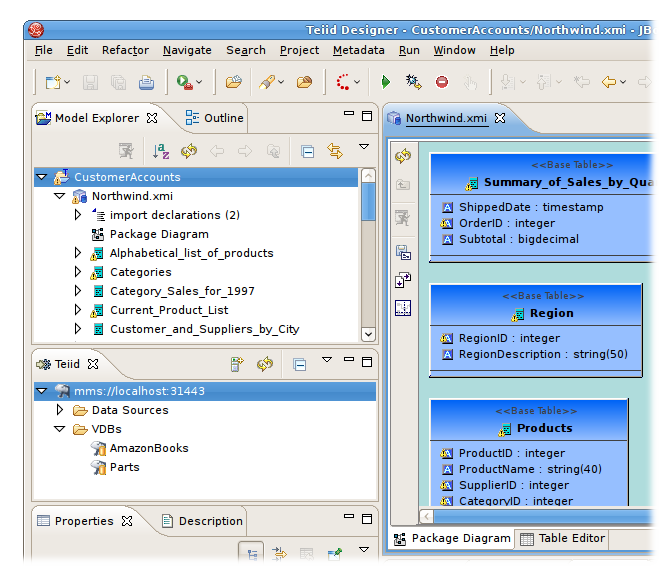The width and height of the screenshot is (659, 566).
Task: Open the Metadata menu
Action: [358, 50]
